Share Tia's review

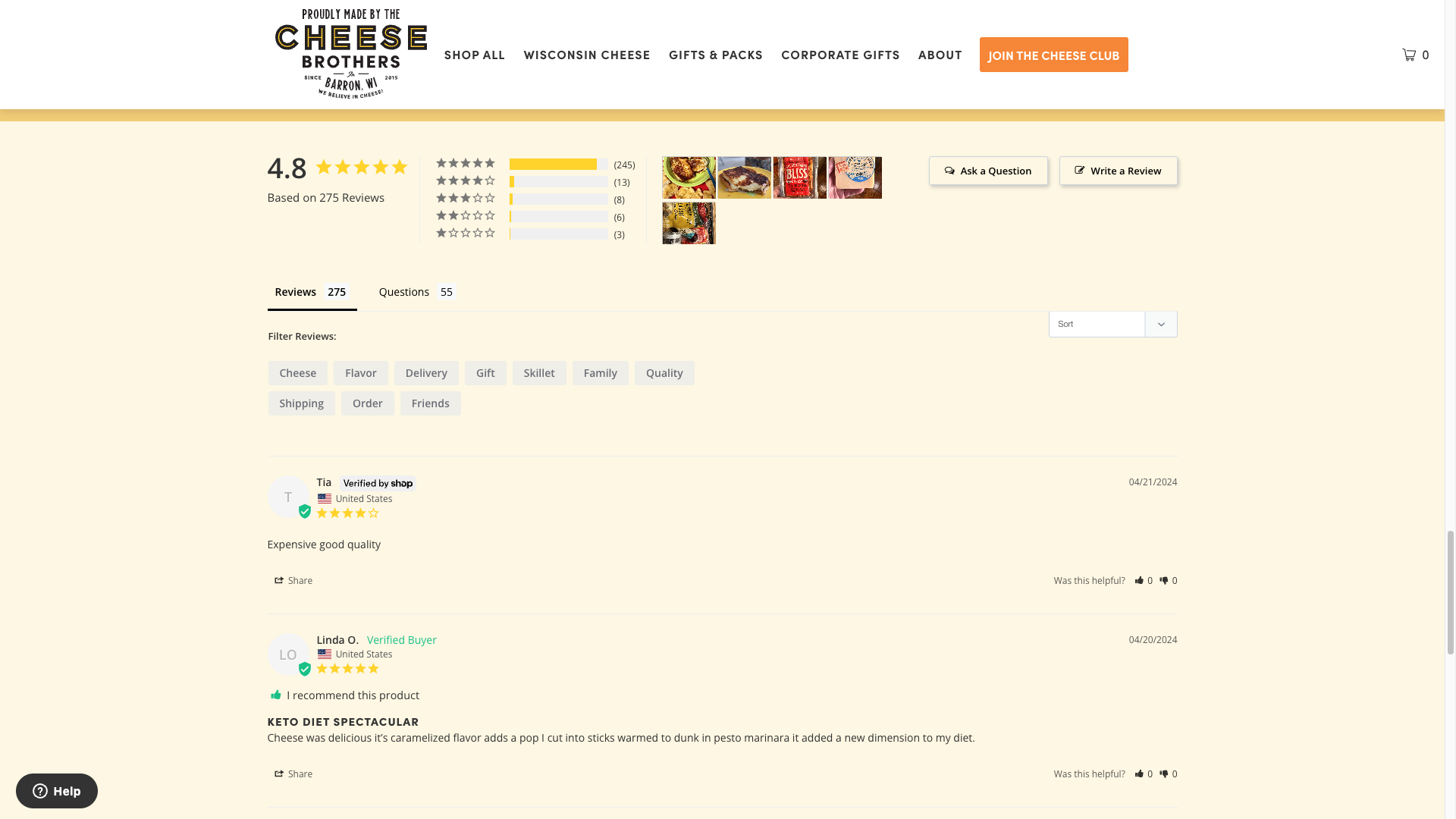(293, 580)
